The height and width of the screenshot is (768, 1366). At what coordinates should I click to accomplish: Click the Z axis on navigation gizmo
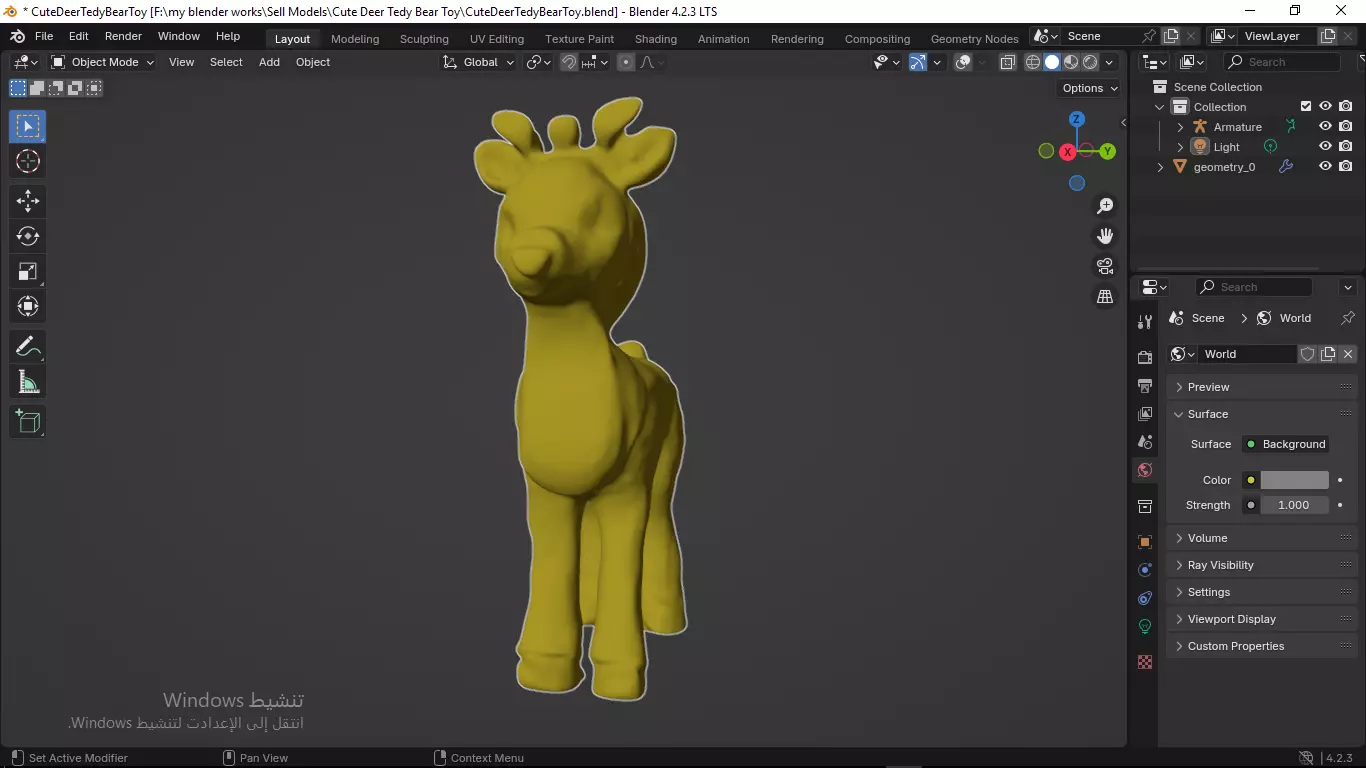pyautogui.click(x=1077, y=119)
